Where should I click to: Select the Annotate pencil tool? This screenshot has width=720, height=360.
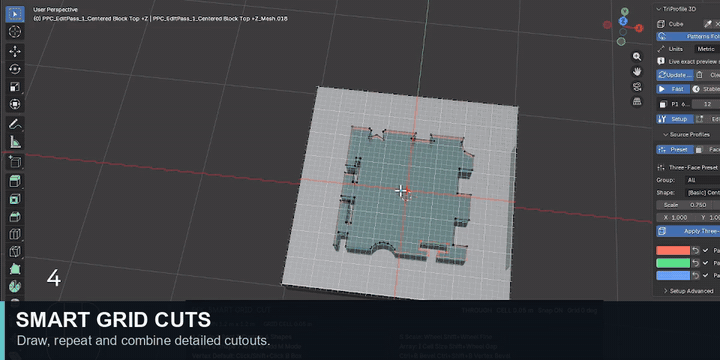[x=15, y=124]
